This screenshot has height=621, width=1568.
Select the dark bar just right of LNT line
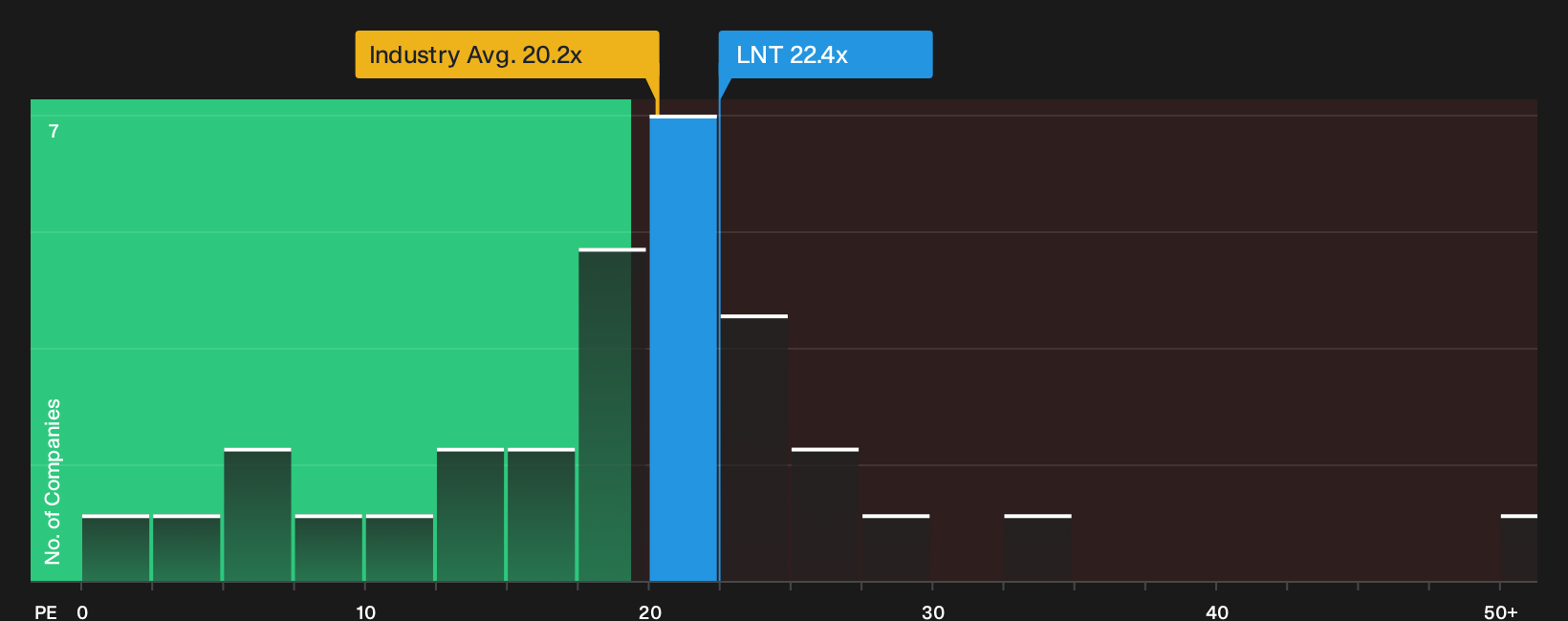coord(754,448)
